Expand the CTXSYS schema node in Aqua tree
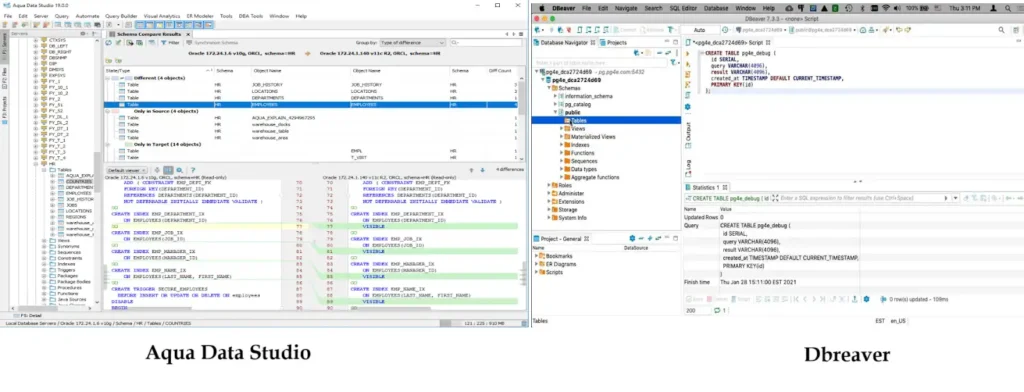 point(36,40)
